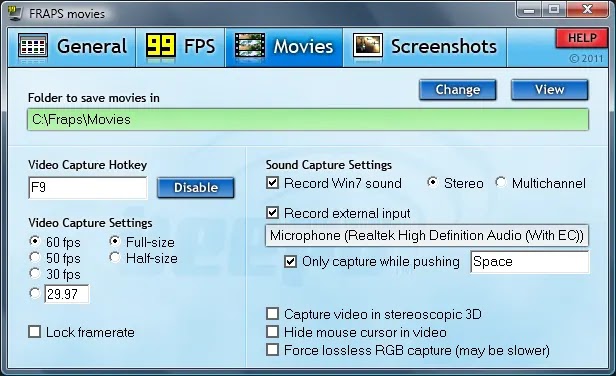The height and width of the screenshot is (376, 616).
Task: Minimize the FRAPS window
Action: pyautogui.click(x=529, y=9)
